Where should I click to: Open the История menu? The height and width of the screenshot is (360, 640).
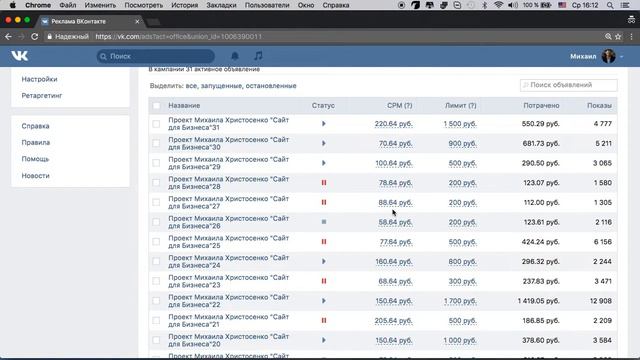click(x=184, y=5)
